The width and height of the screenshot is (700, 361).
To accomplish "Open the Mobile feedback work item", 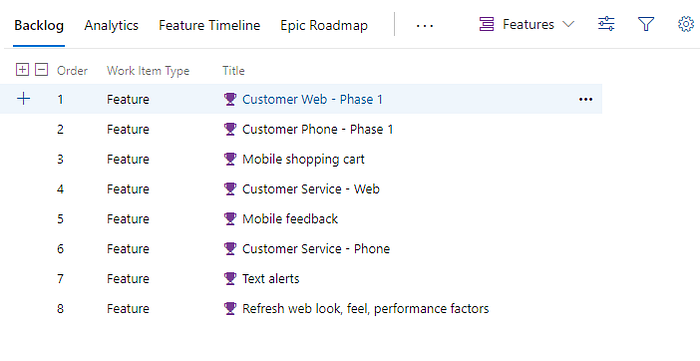I will 290,219.
